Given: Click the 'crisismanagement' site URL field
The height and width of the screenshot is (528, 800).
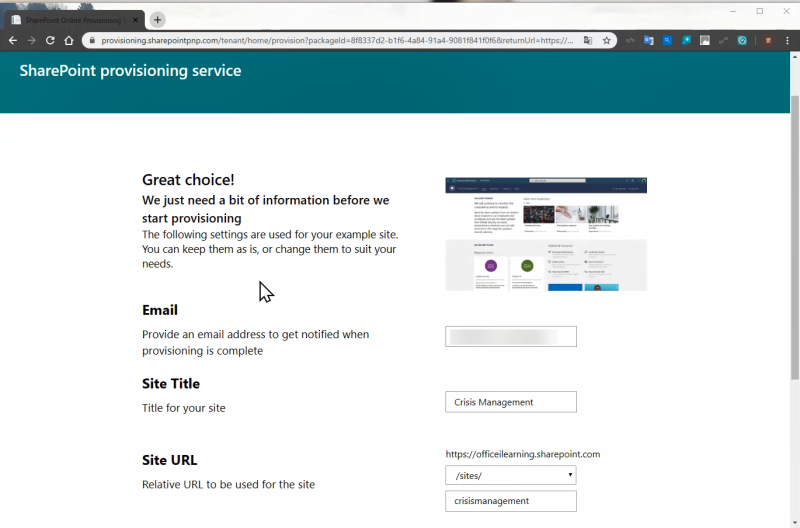Looking at the screenshot, I should click(x=511, y=501).
